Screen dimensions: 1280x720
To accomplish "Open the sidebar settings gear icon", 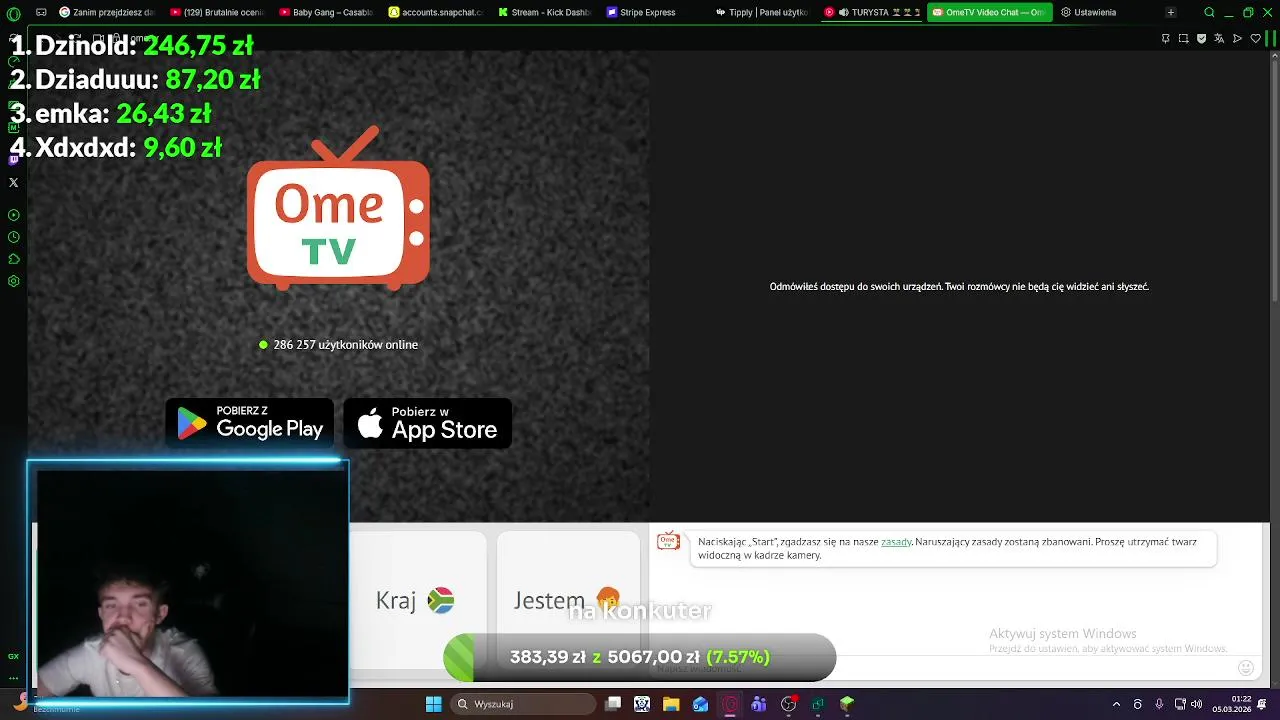I will 13,281.
